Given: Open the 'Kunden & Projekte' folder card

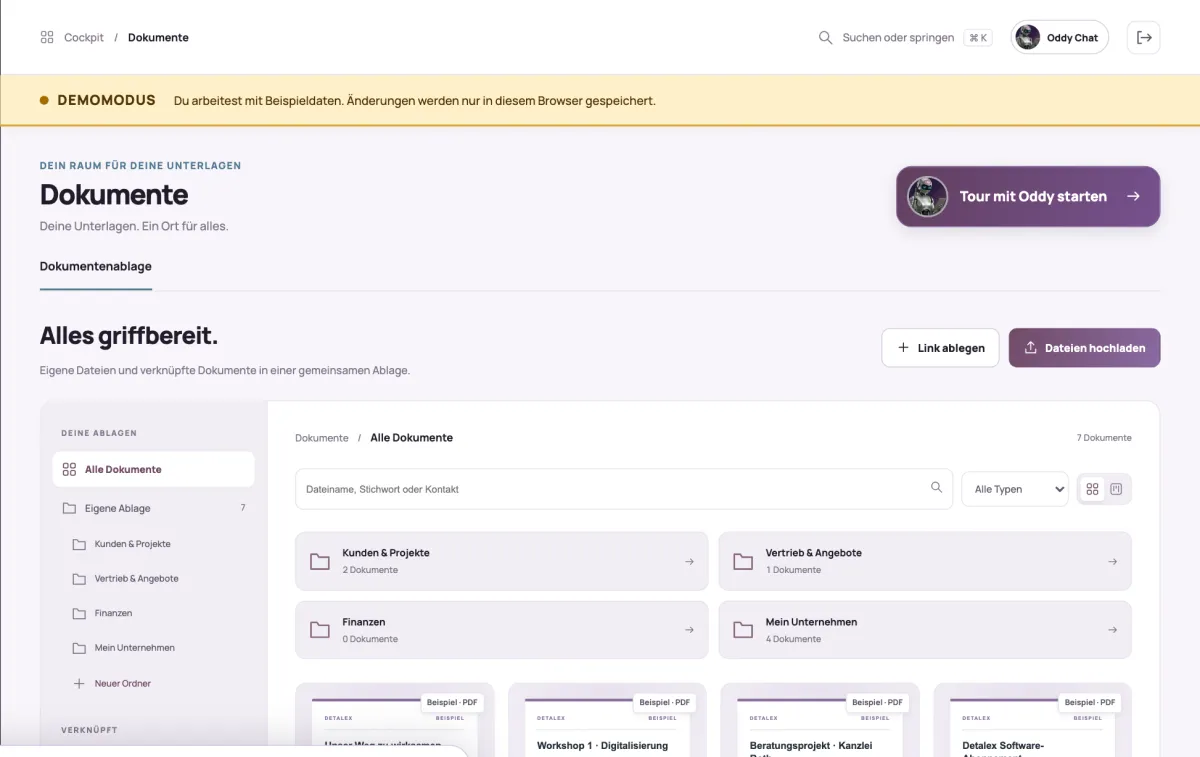Looking at the screenshot, I should click(x=501, y=561).
